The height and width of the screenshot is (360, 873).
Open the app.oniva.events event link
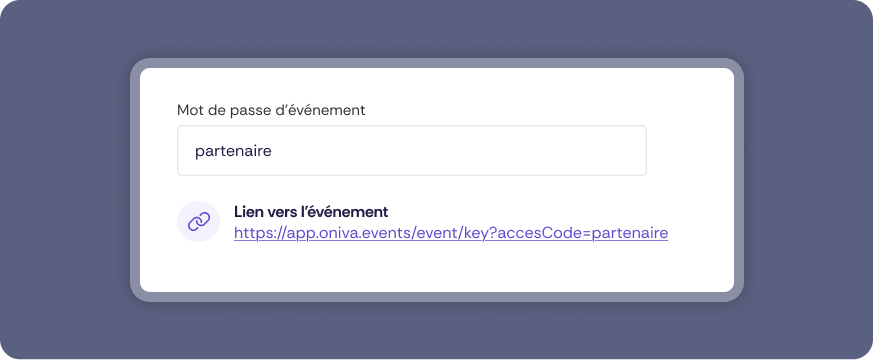coord(451,233)
